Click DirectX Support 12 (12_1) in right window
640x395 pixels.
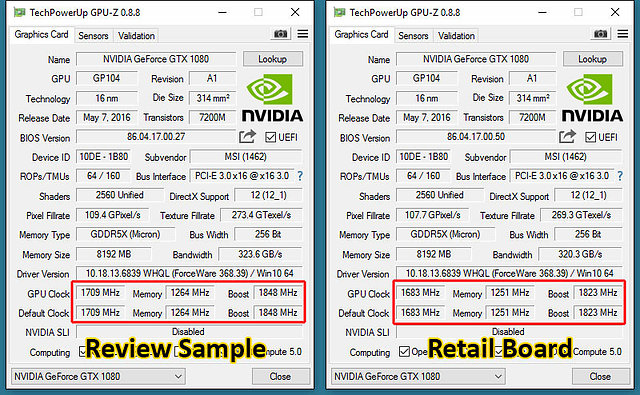588,195
